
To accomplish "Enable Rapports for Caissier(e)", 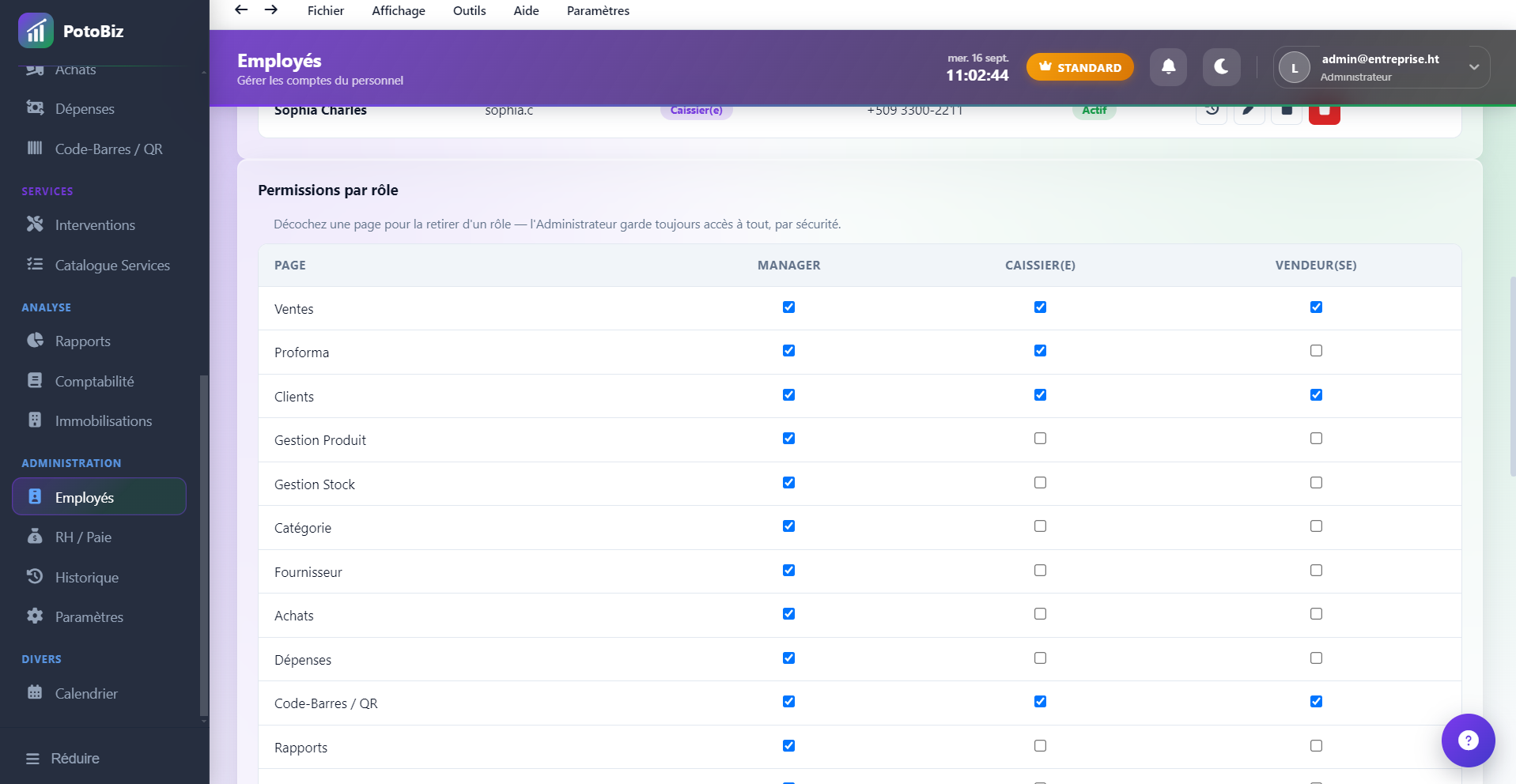I will tap(1040, 746).
